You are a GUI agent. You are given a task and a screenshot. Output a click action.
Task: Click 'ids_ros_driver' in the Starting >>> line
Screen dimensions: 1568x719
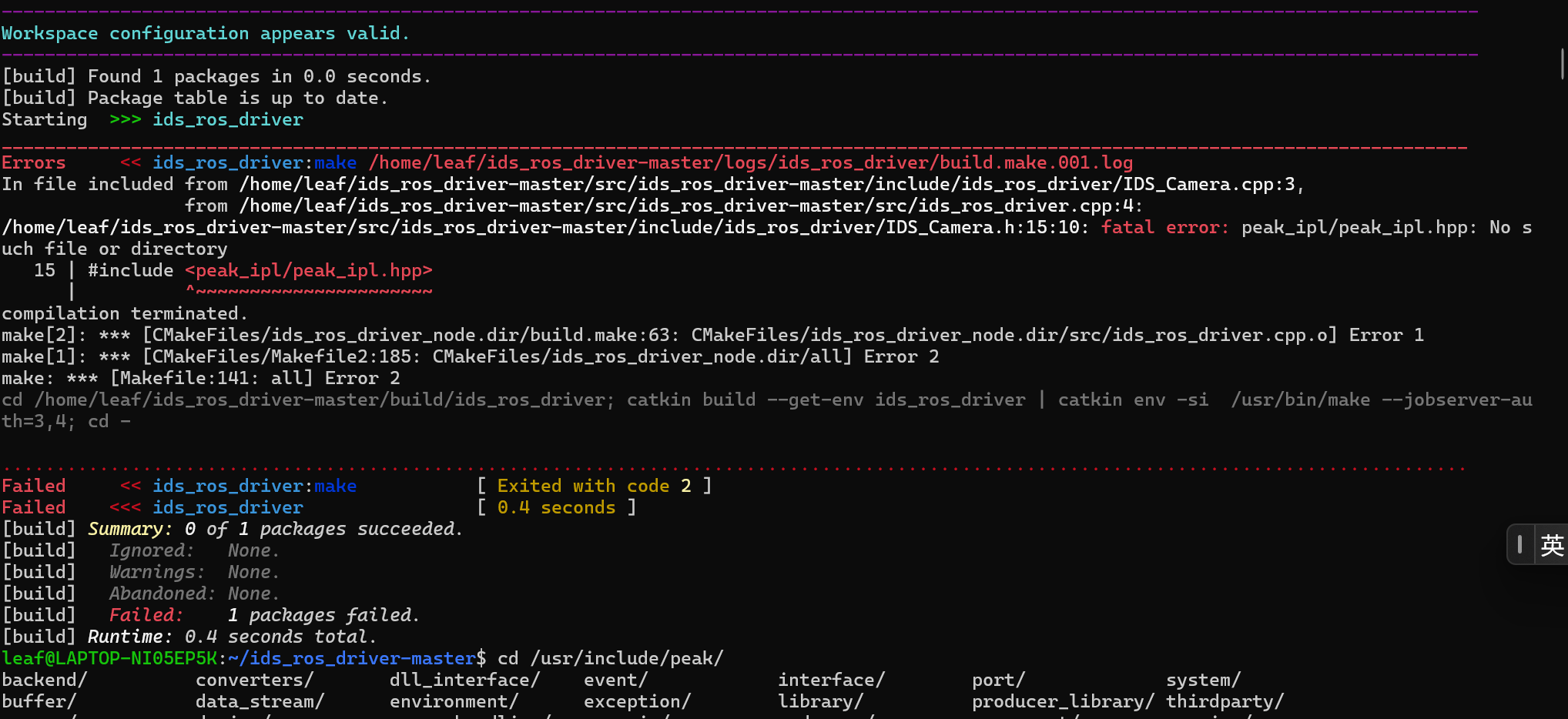228,120
